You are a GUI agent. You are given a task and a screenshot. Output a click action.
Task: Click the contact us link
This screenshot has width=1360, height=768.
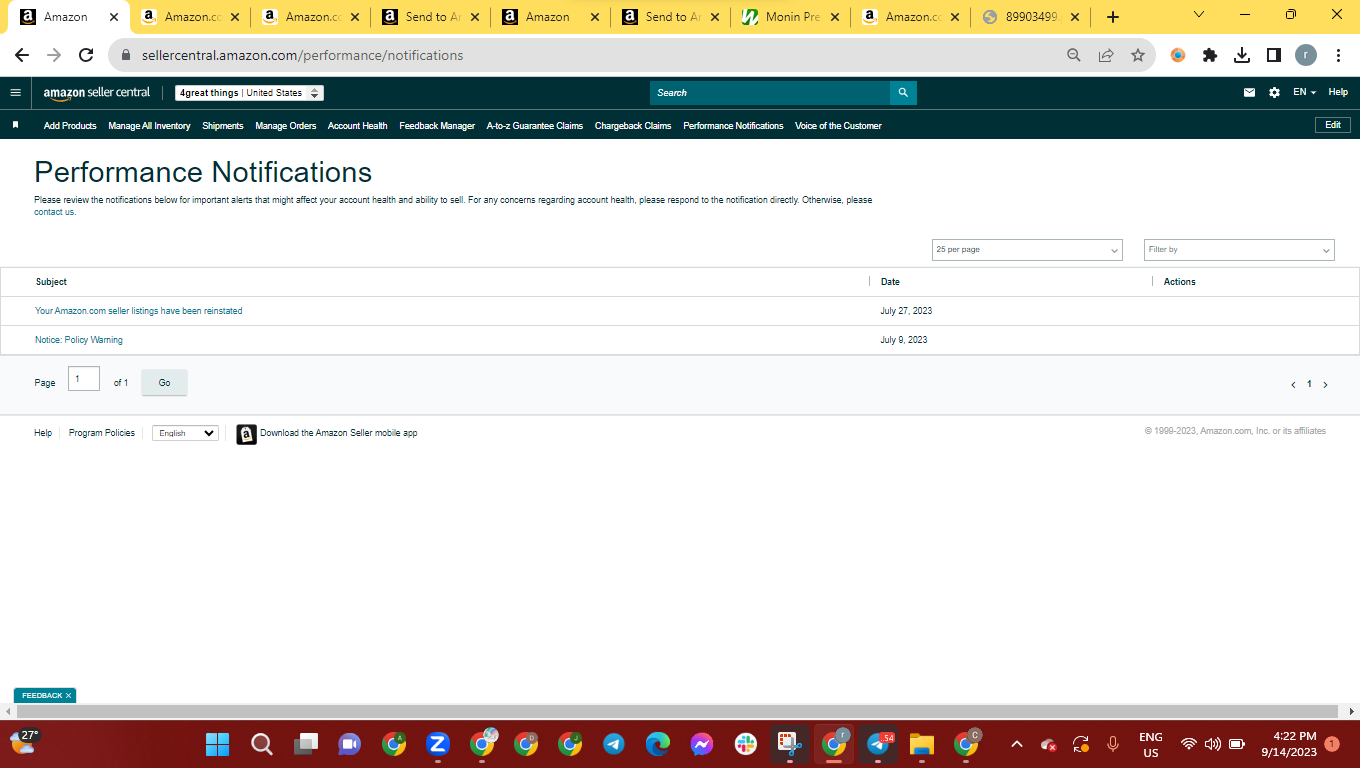pyautogui.click(x=55, y=212)
